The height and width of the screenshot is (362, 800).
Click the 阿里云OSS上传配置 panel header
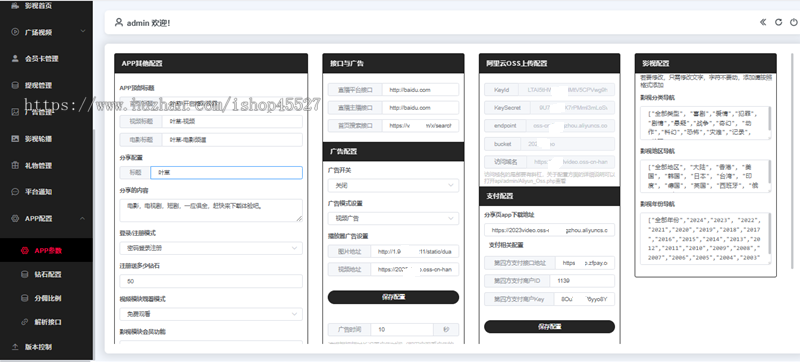(x=549, y=64)
